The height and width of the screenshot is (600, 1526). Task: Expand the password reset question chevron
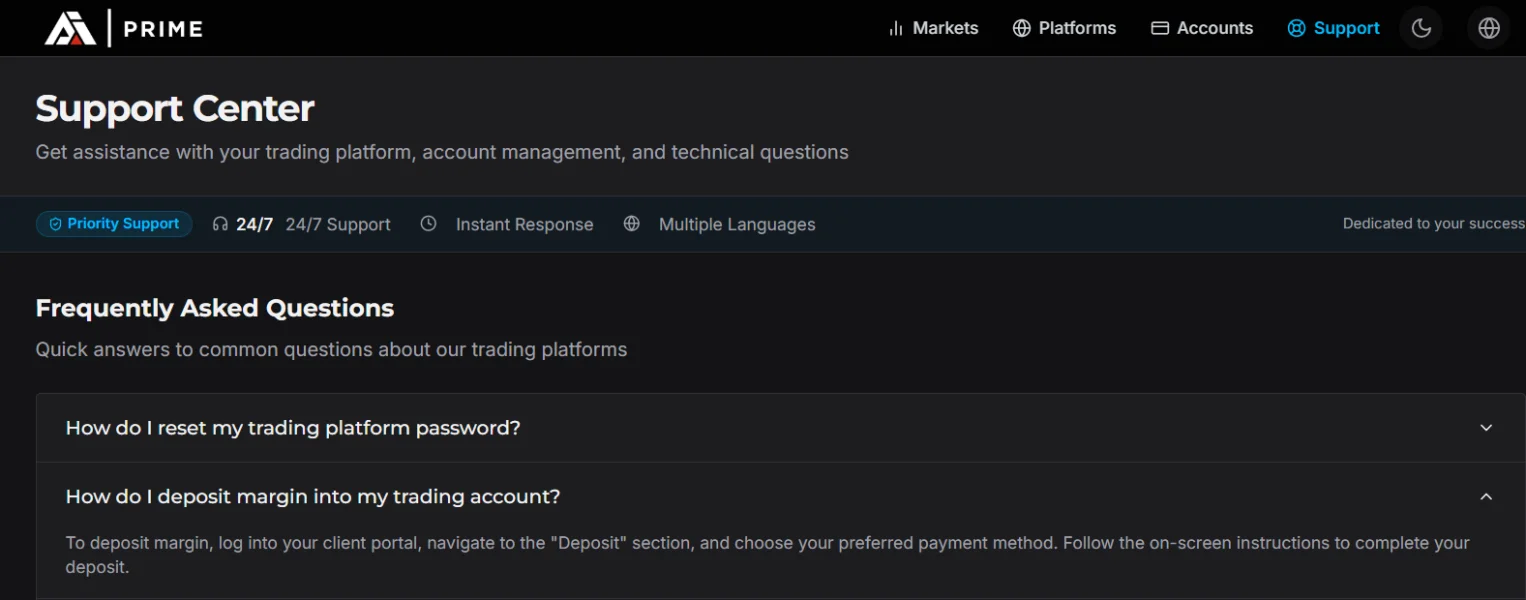coord(1486,428)
